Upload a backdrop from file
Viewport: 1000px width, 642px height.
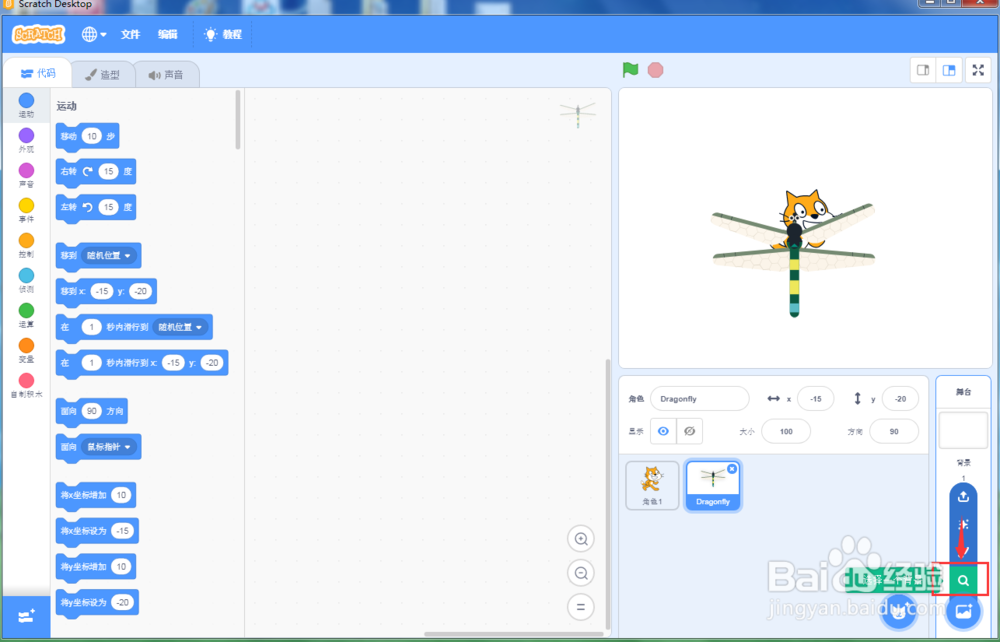(963, 497)
